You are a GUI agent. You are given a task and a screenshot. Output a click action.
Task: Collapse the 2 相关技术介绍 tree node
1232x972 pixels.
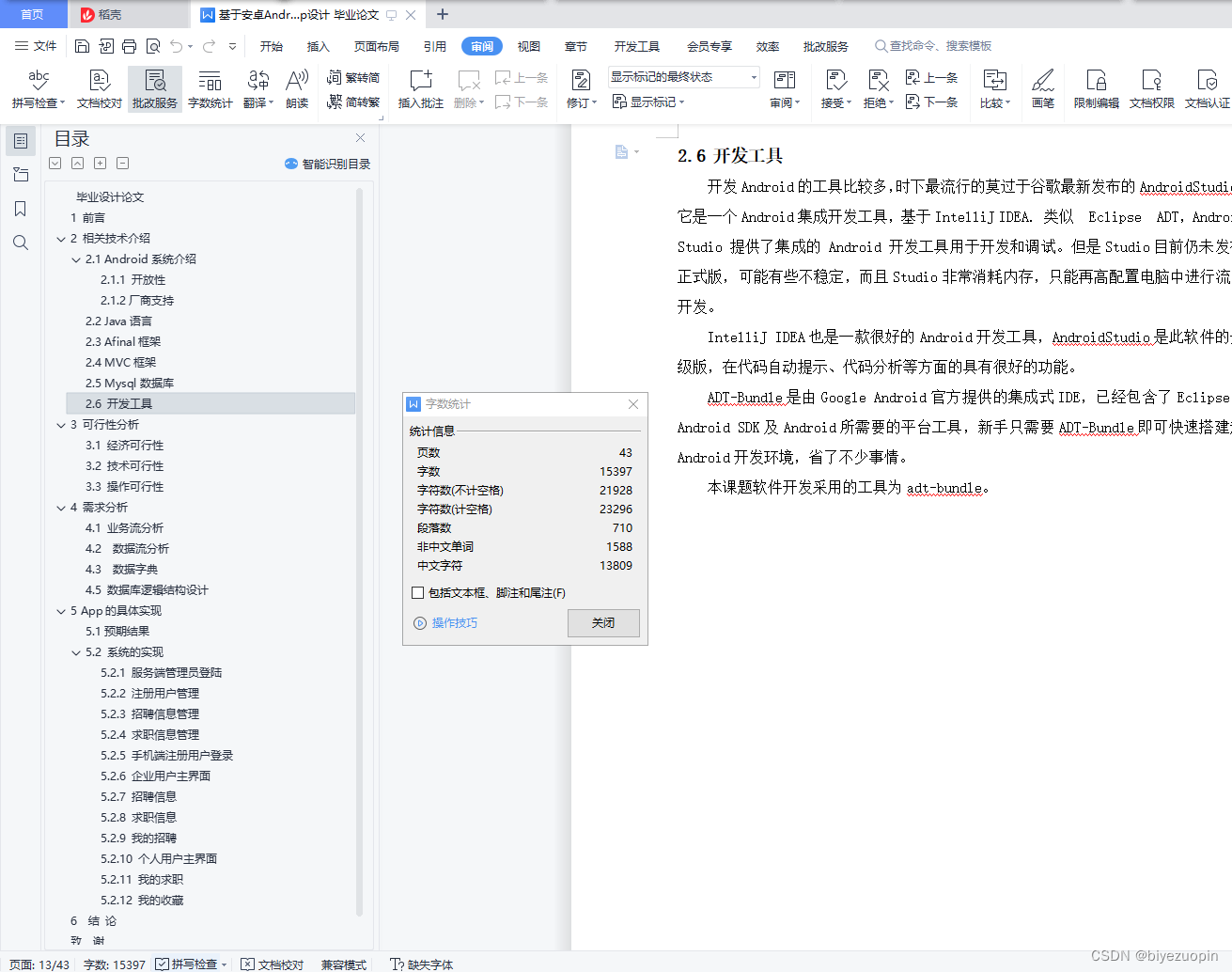61,239
